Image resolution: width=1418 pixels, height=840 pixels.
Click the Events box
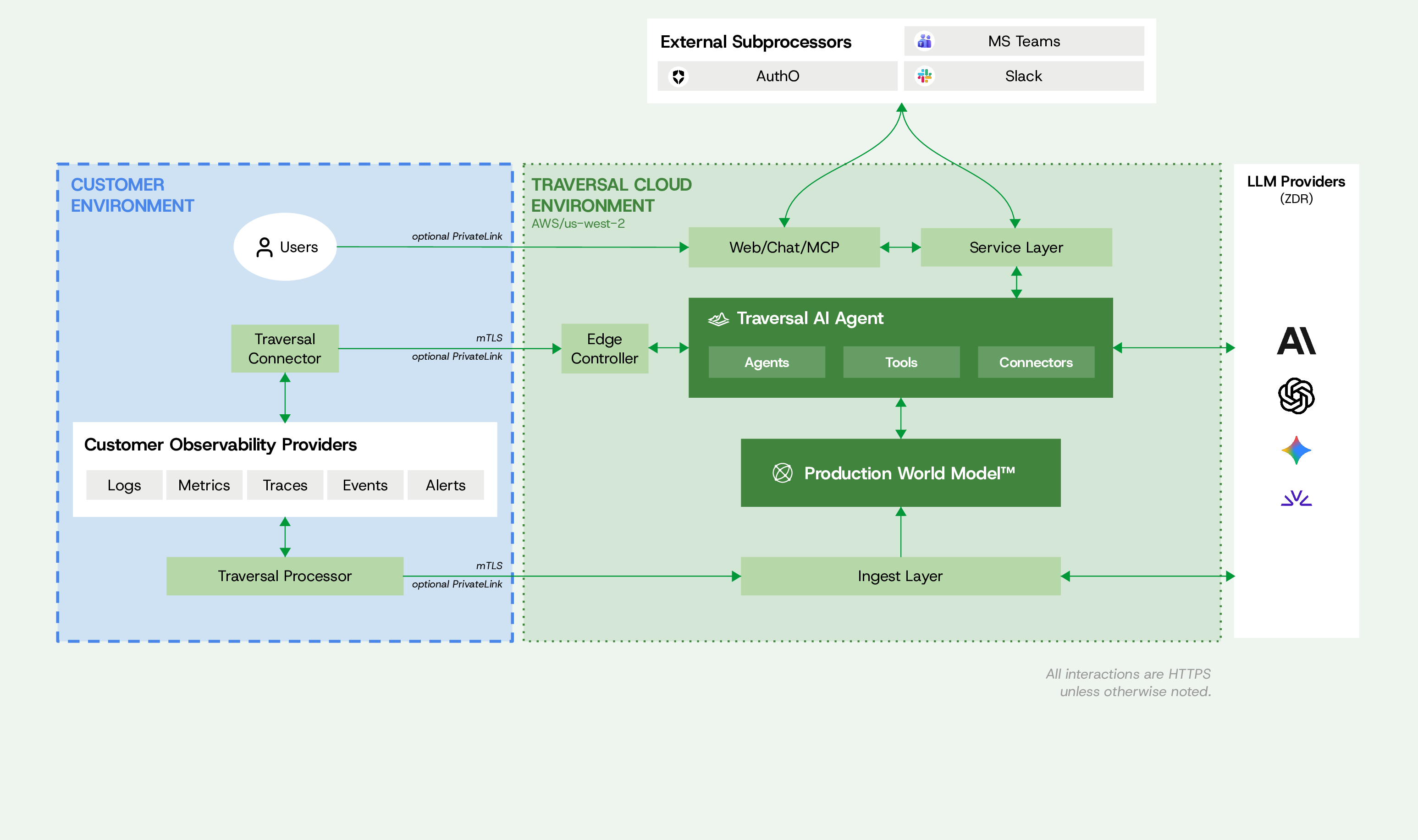[364, 485]
